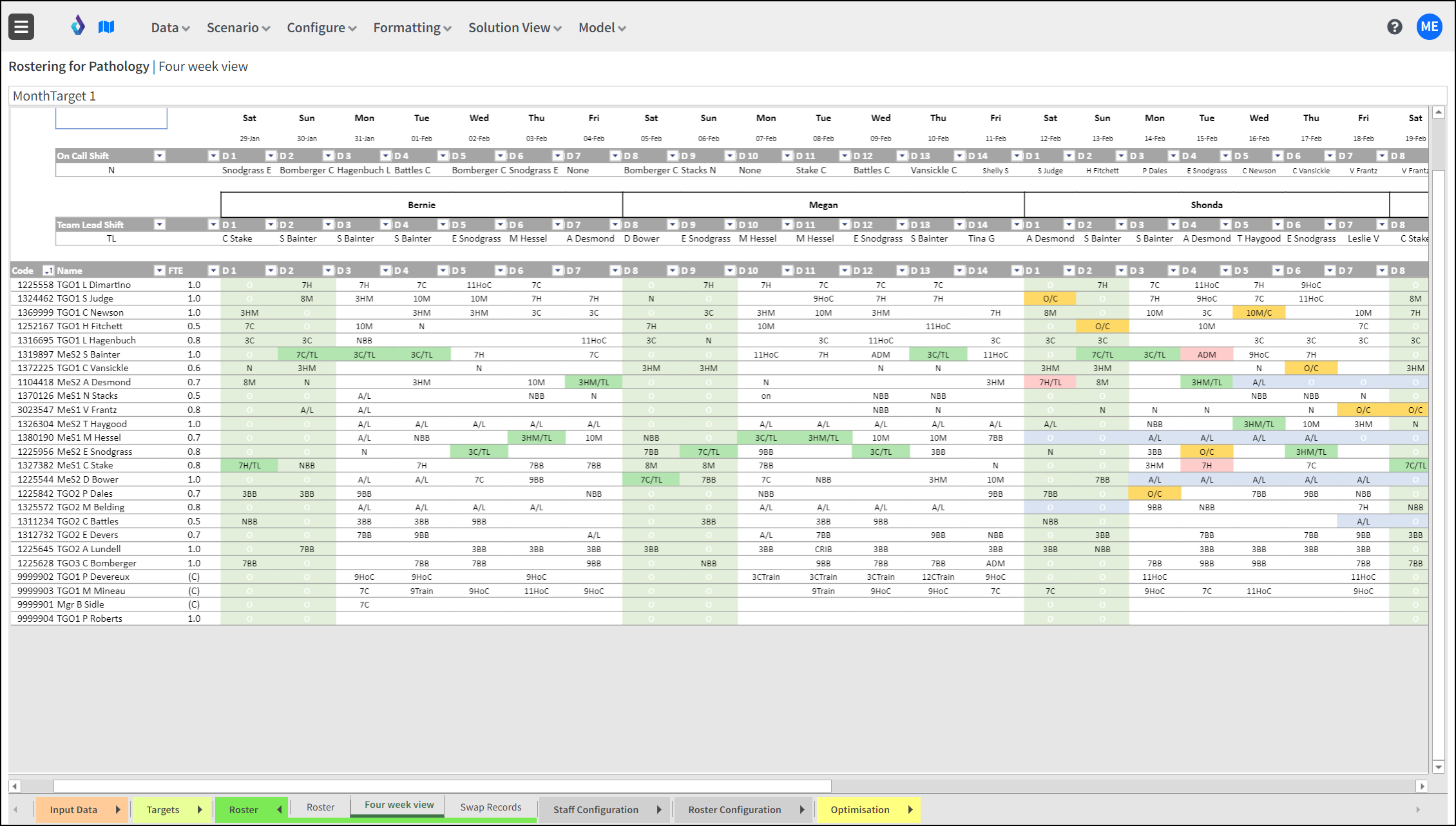Open the hamburger navigation menu
The width and height of the screenshot is (1456, 826).
21,27
